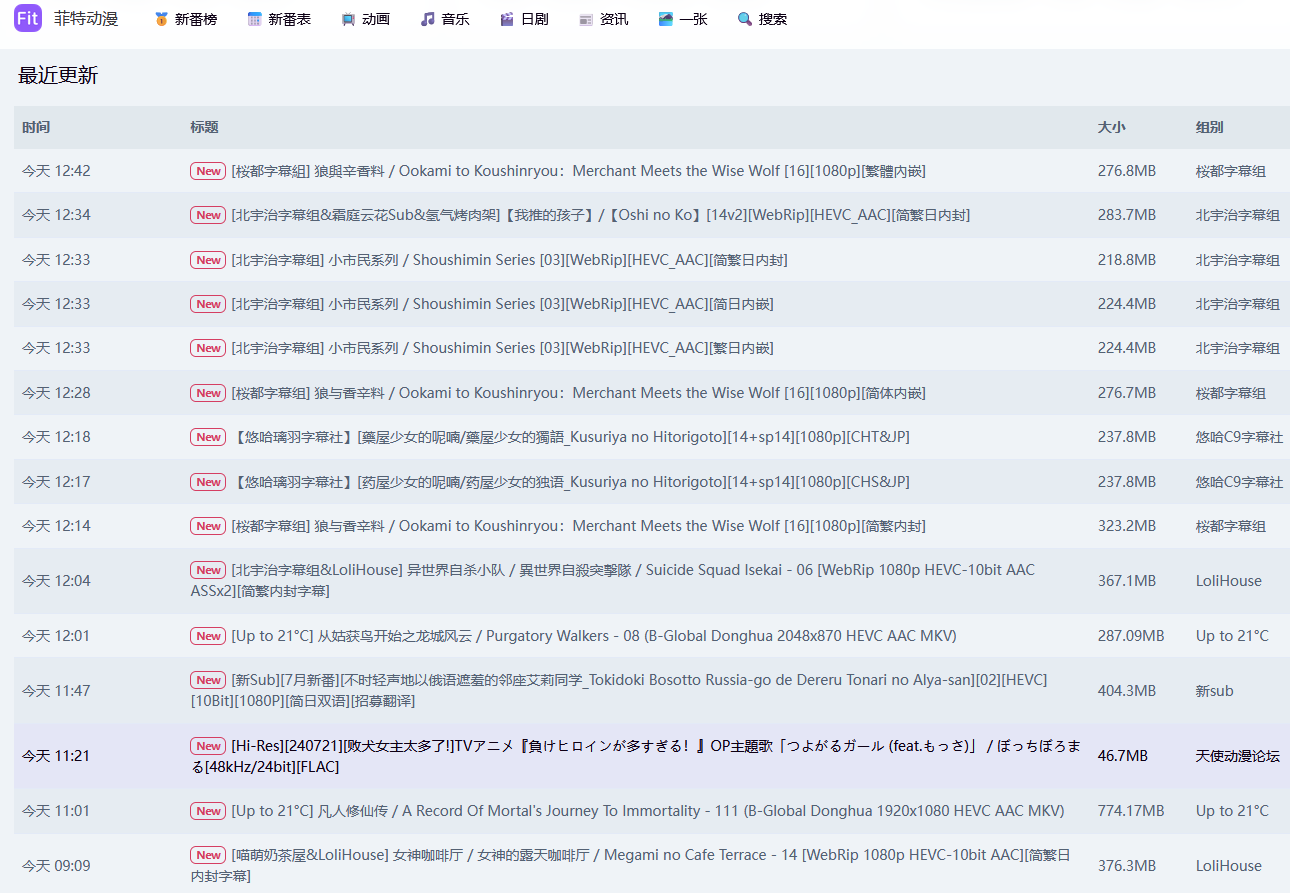Open the 新番榜 navigation item

pos(196,19)
